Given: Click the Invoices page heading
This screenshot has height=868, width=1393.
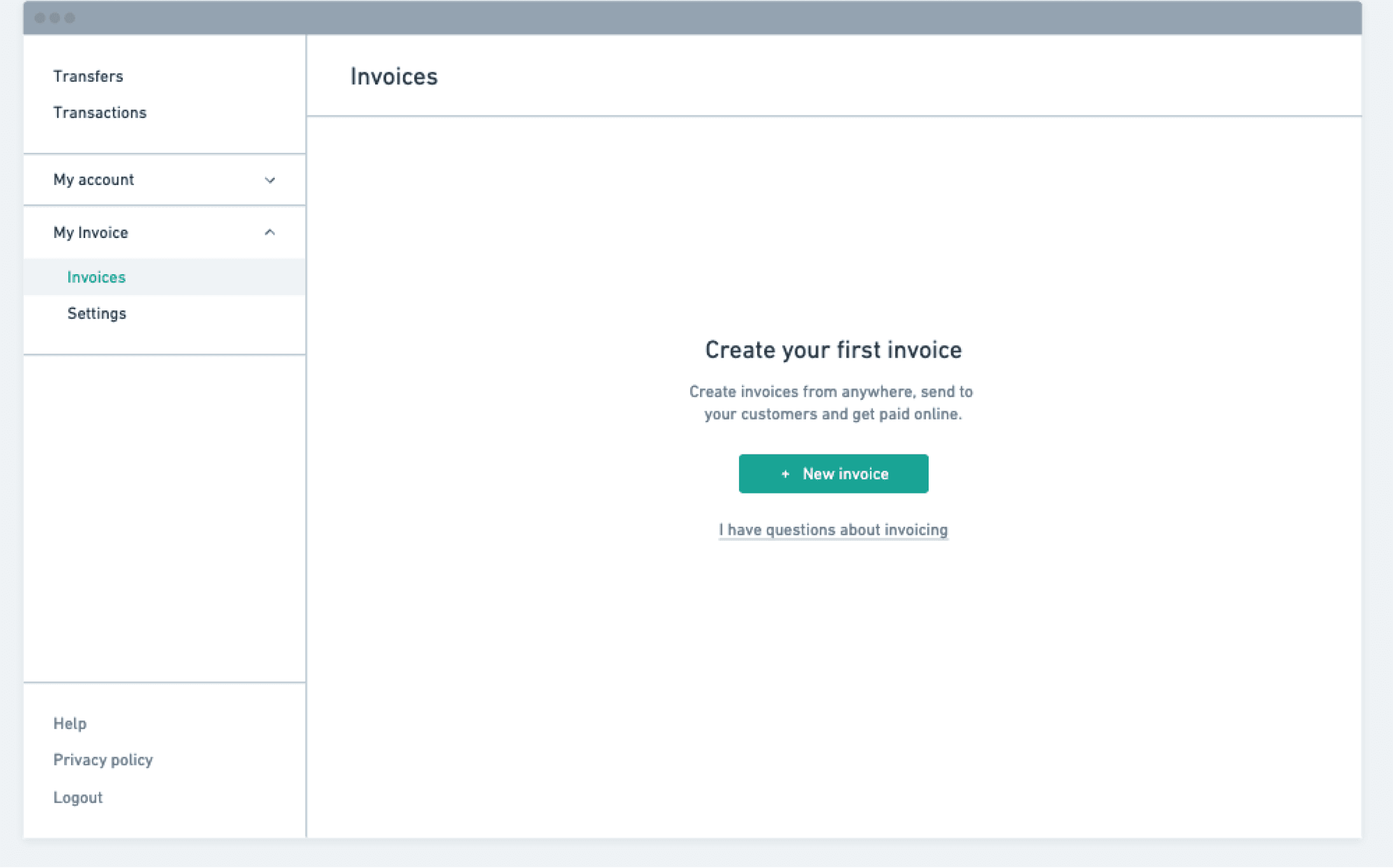Looking at the screenshot, I should click(x=394, y=77).
